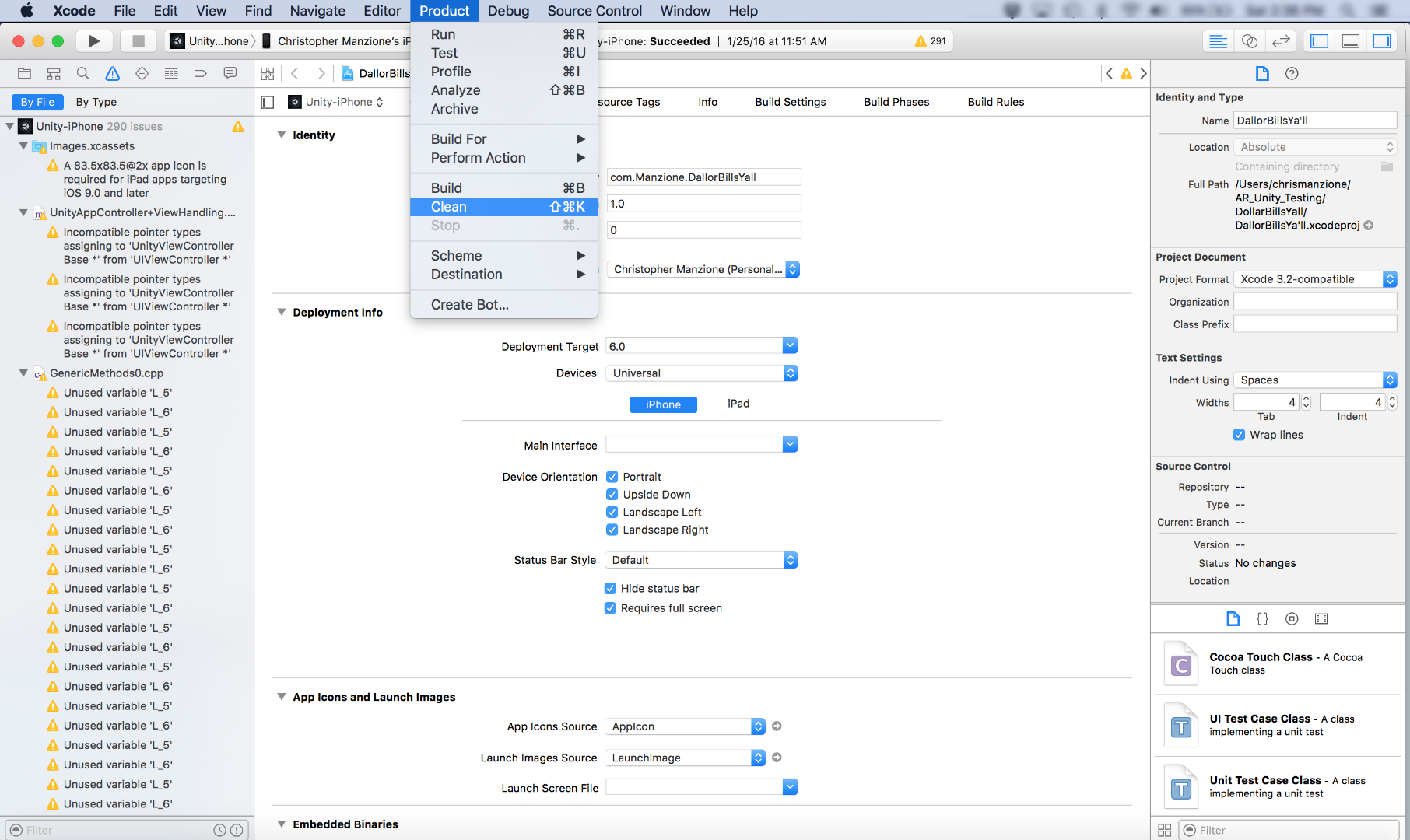Viewport: 1410px width, 840px height.
Task: Collapse the GenericMethods0.cpp issues group
Action: tap(23, 373)
